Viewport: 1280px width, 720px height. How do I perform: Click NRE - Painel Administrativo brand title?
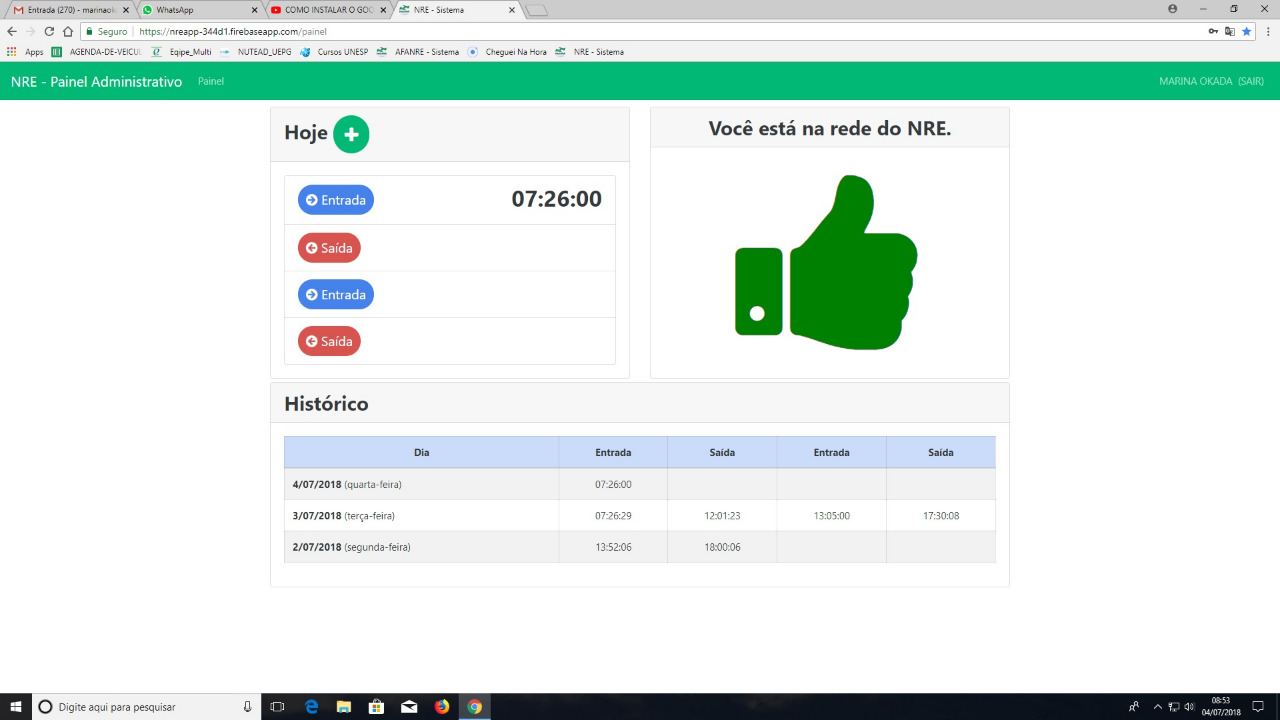click(x=97, y=81)
